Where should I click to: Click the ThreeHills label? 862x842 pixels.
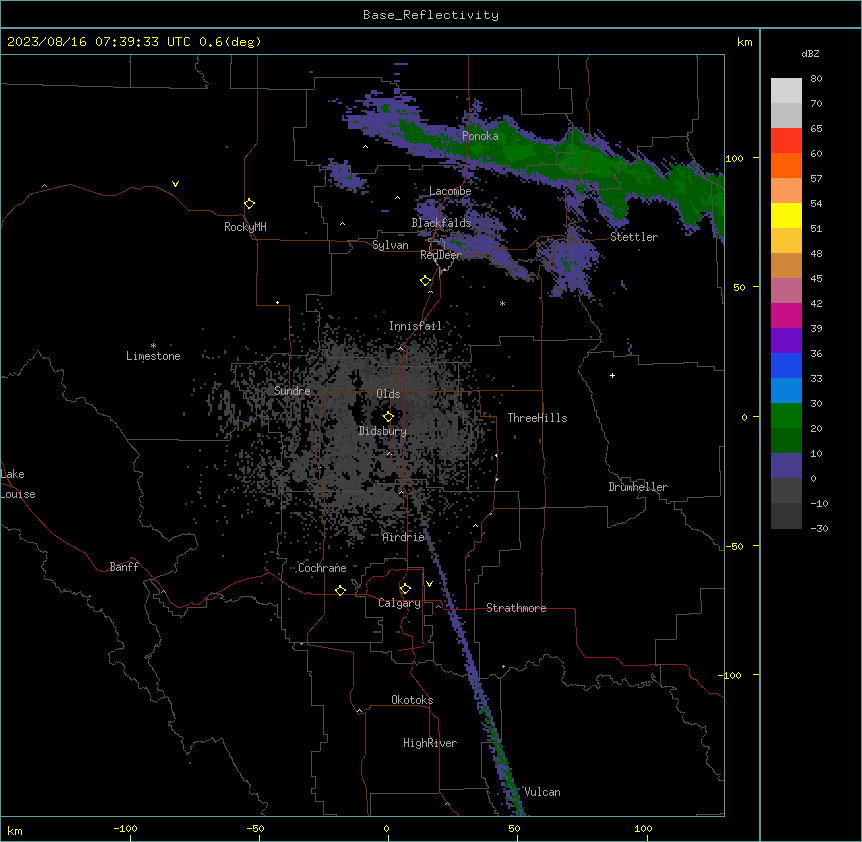537,418
